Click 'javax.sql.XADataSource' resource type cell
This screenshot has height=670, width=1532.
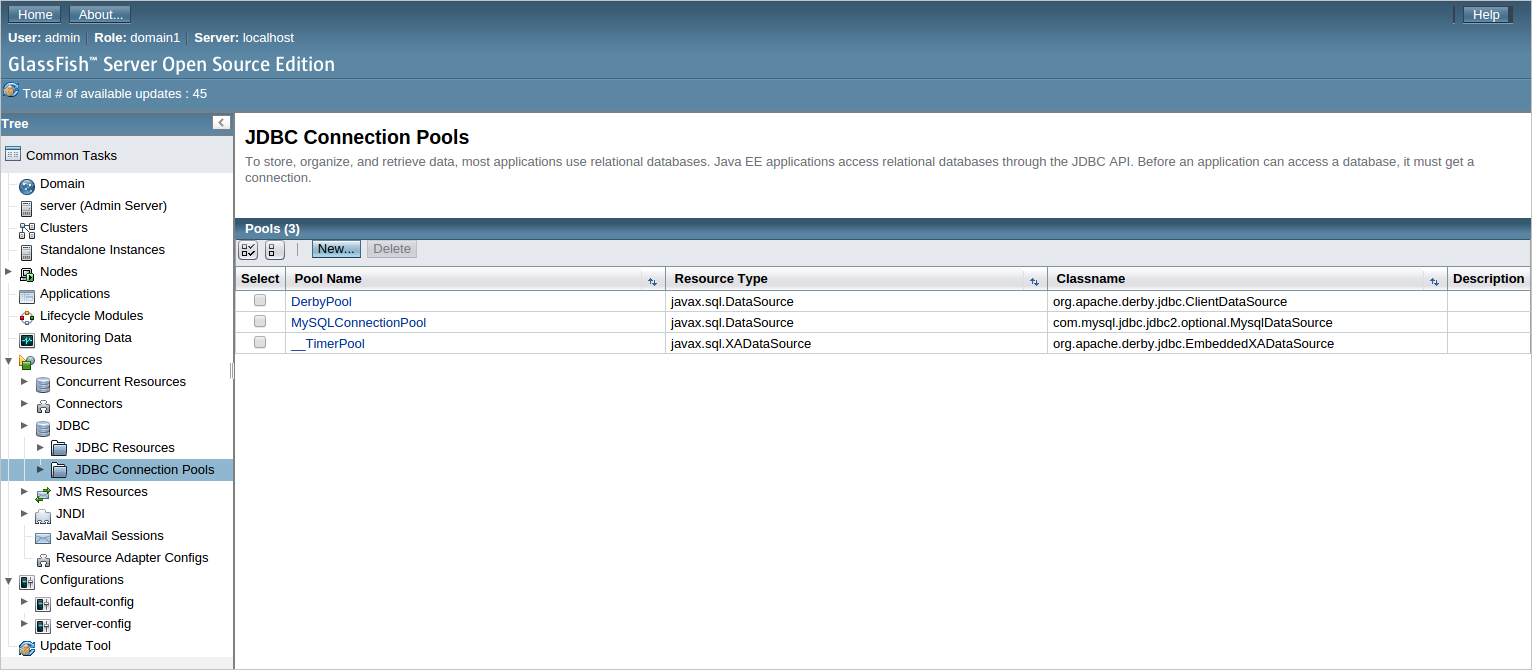tap(741, 343)
